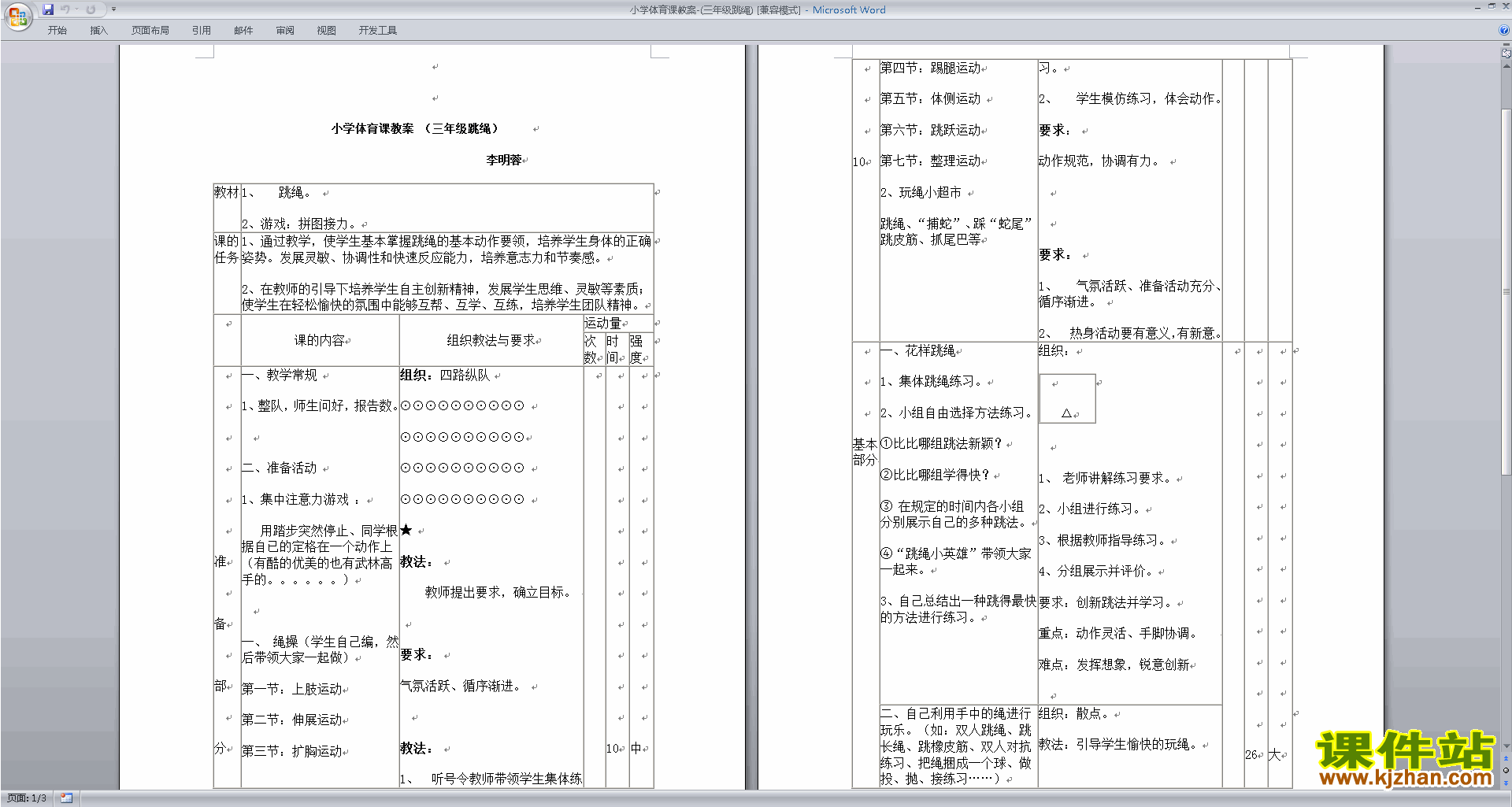
Task: Open the 开发工具 tab
Action: click(x=378, y=31)
